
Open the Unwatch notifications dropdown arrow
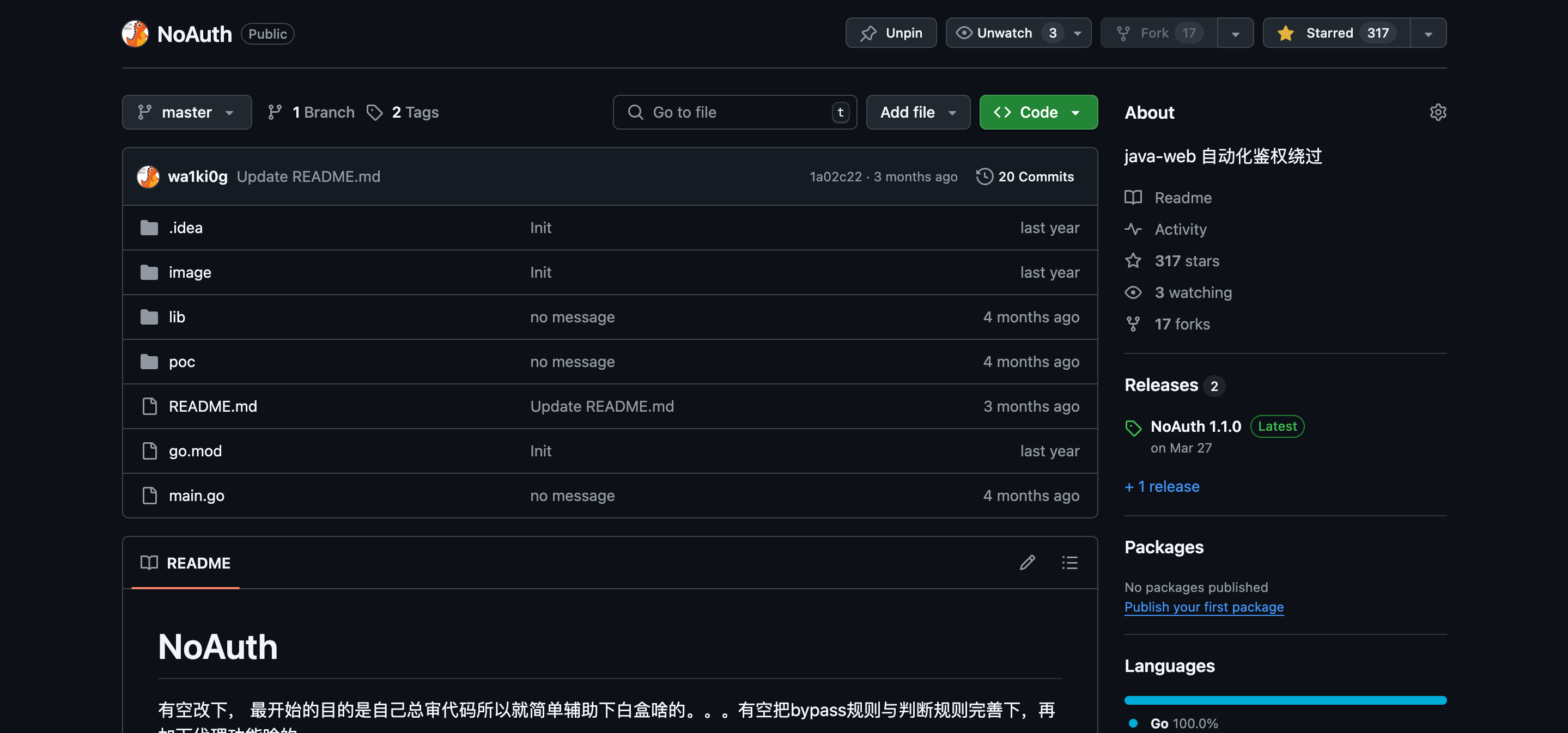click(1078, 33)
